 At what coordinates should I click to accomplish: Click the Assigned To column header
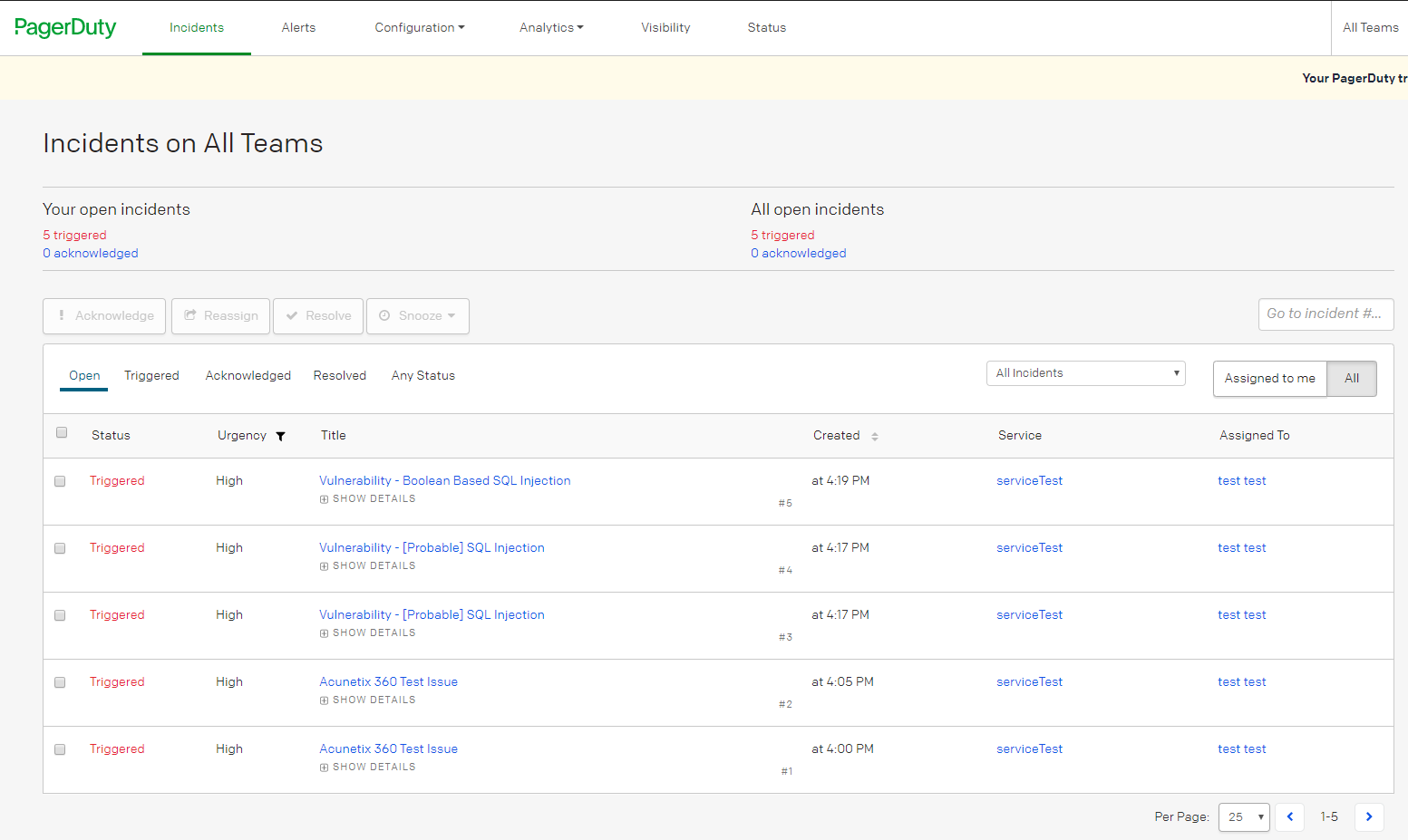pos(1254,436)
